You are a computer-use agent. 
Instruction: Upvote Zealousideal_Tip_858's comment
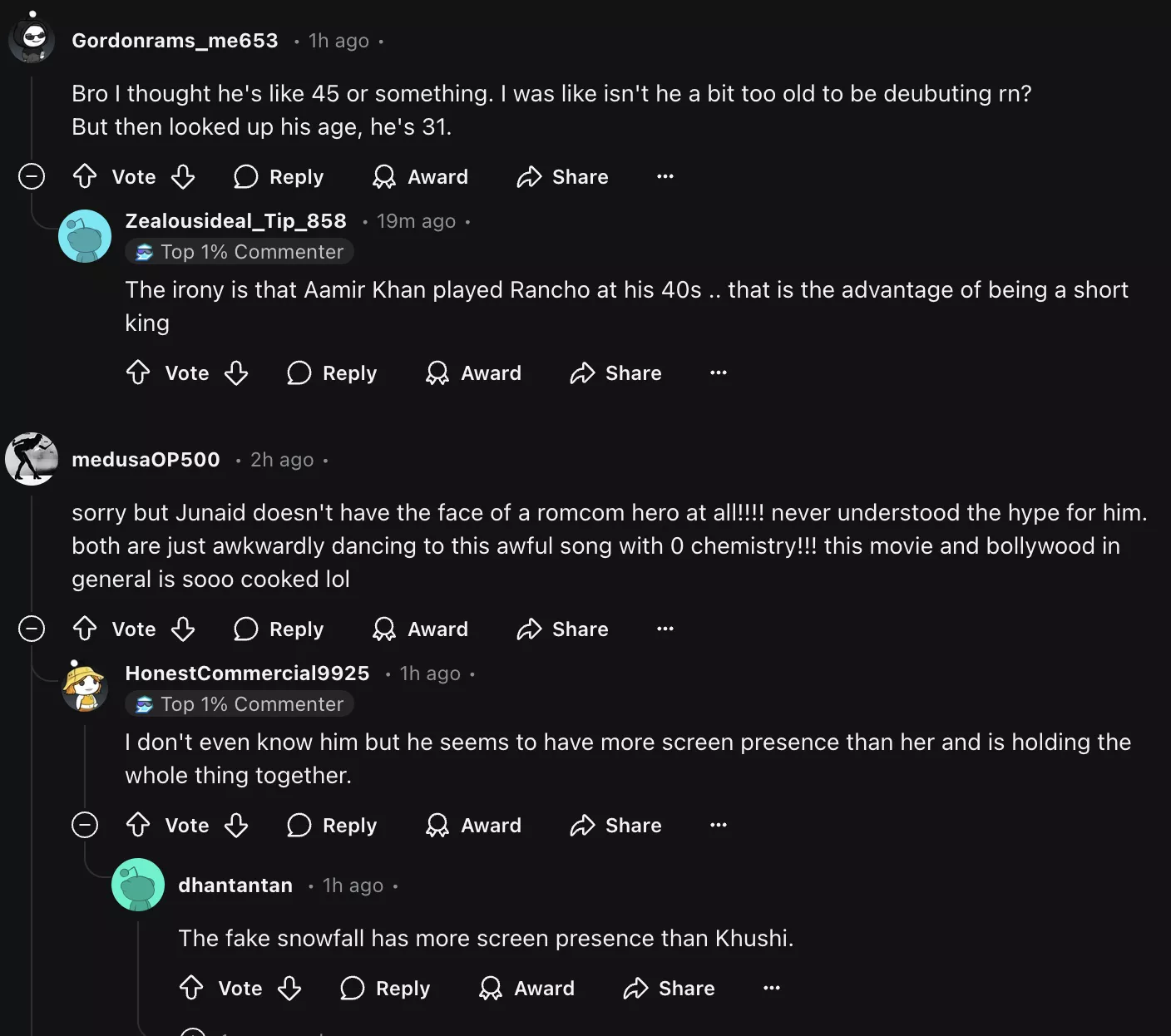pyautogui.click(x=138, y=372)
